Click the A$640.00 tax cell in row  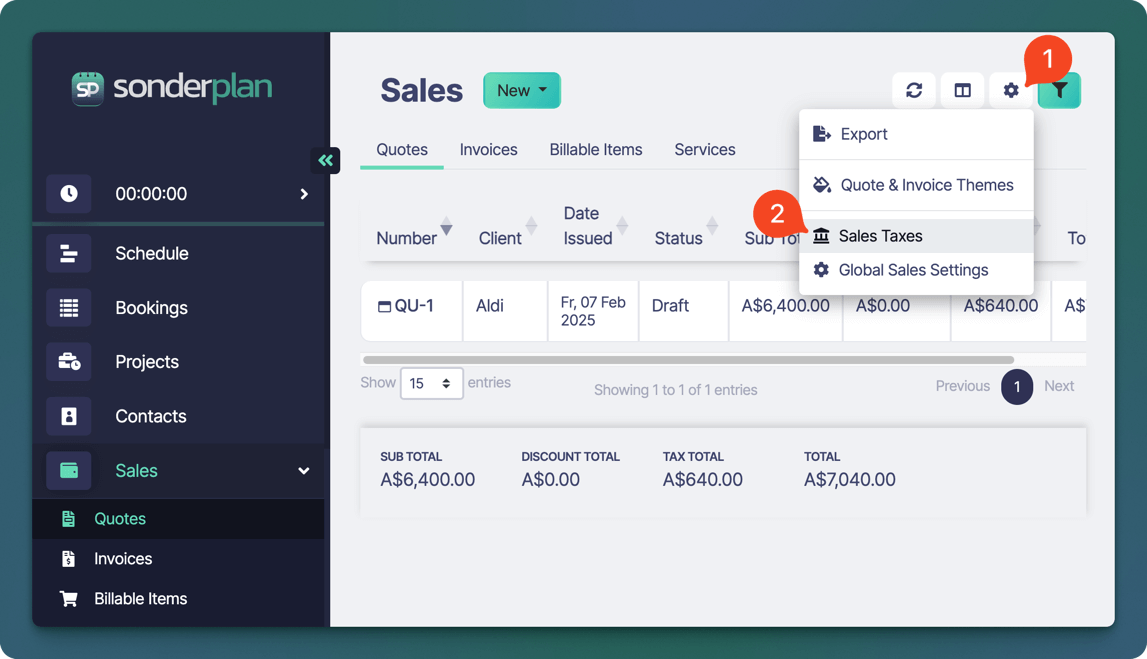point(1001,311)
